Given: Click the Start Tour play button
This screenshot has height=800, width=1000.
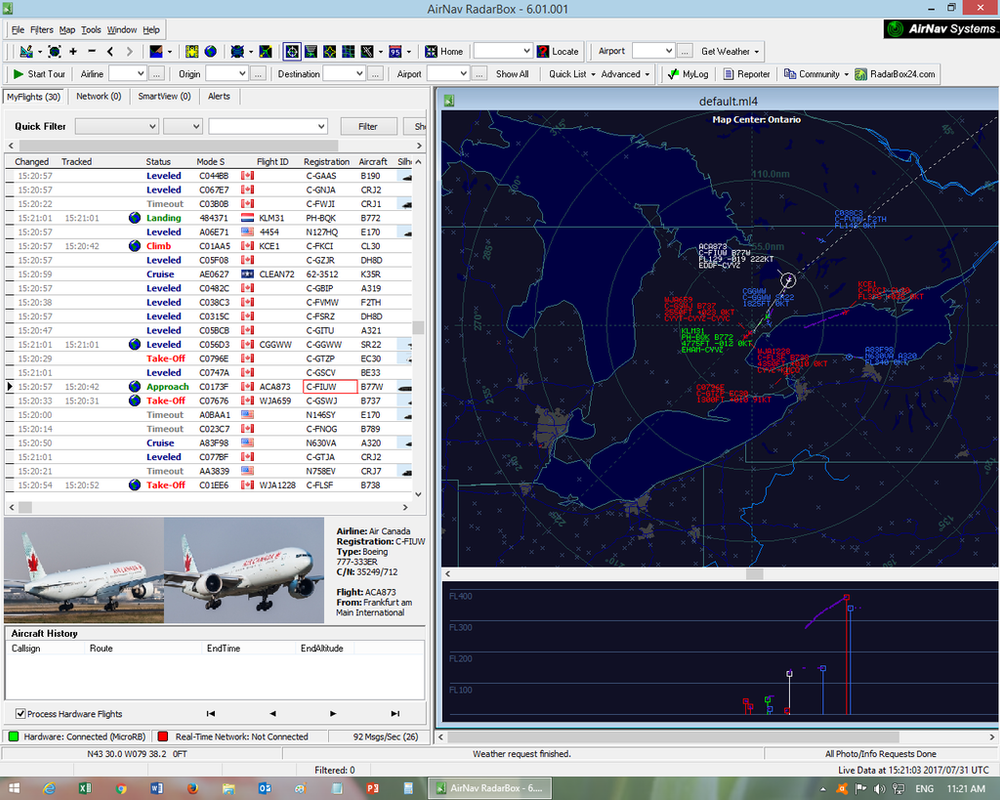Looking at the screenshot, I should (x=39, y=74).
